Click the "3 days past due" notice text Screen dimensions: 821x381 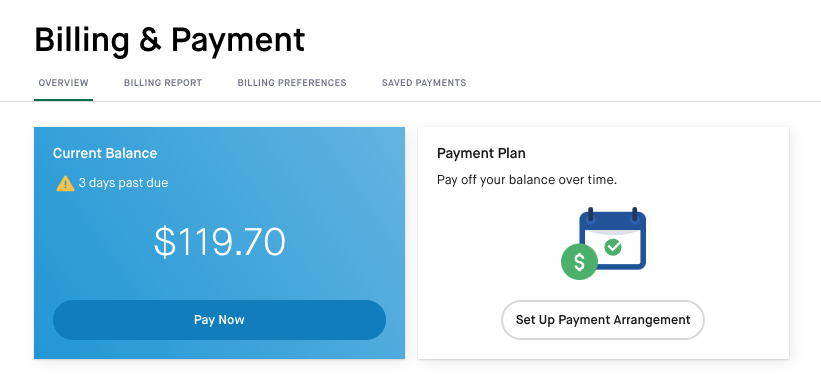[x=123, y=183]
